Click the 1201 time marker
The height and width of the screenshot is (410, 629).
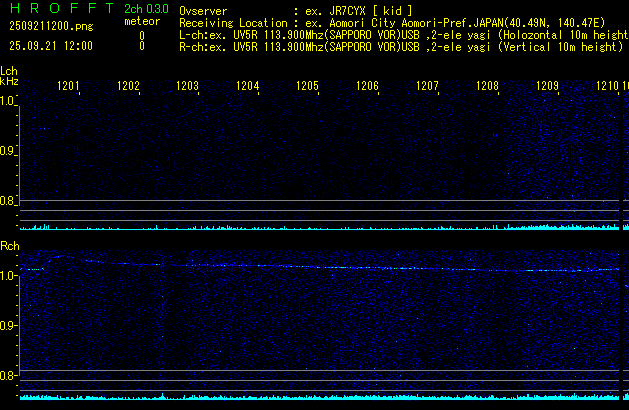69,87
